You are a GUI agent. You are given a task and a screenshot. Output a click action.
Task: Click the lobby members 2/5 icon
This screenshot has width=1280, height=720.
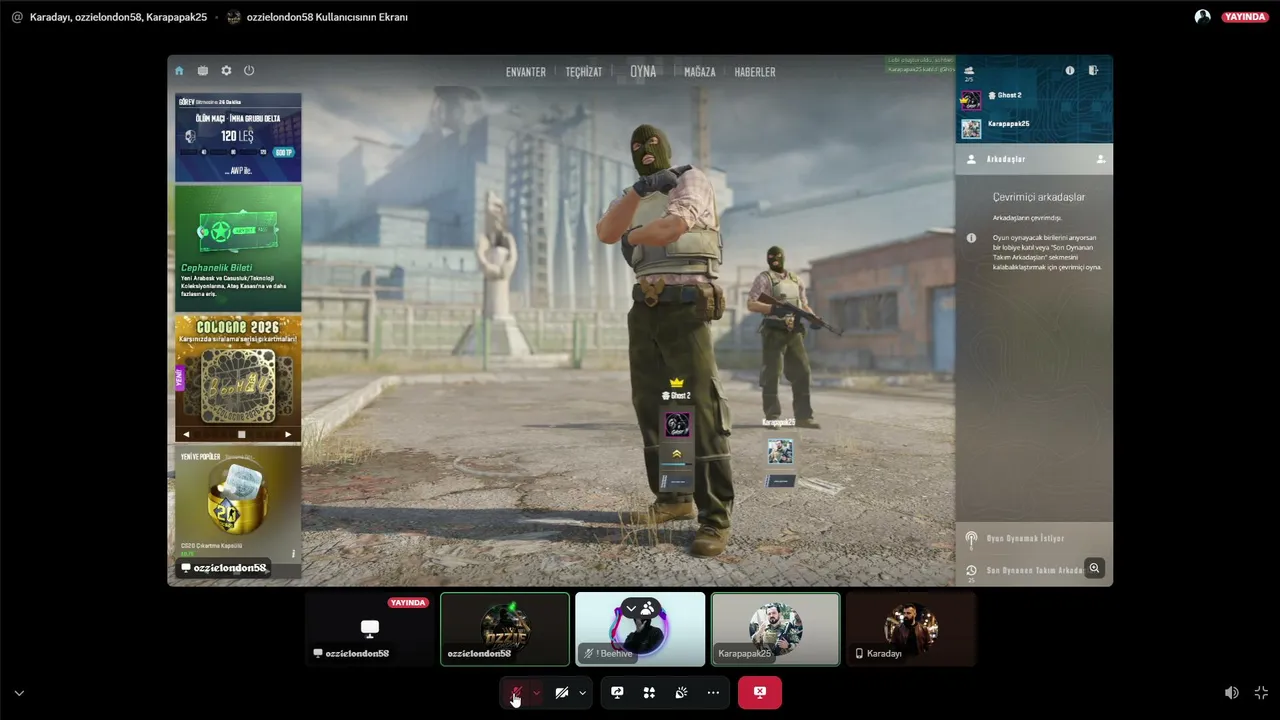[x=969, y=73]
